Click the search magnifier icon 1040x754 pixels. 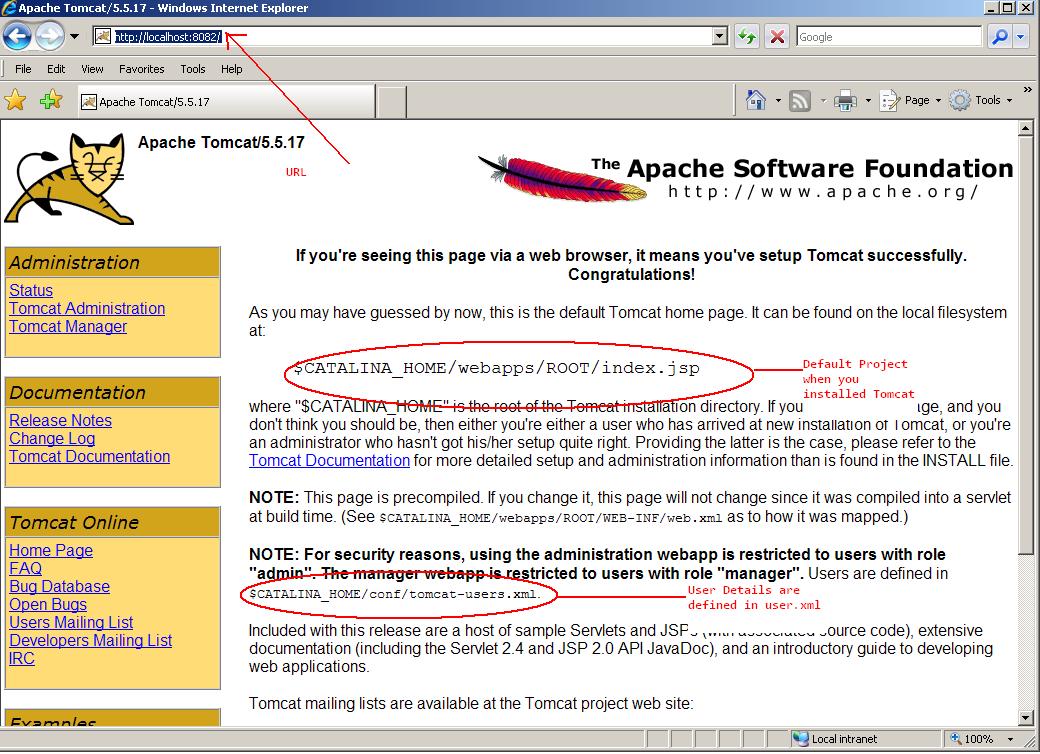999,36
